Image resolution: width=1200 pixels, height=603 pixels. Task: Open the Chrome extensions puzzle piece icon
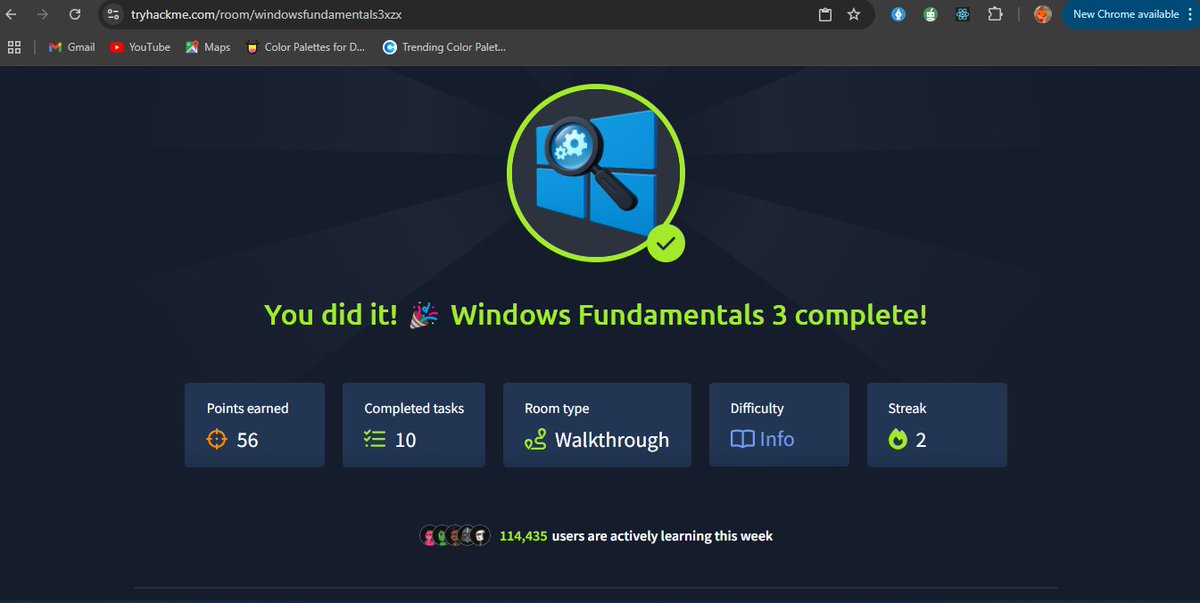[995, 15]
